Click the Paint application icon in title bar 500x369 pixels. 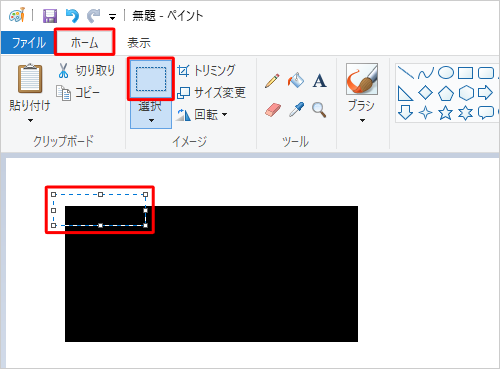coord(17,15)
